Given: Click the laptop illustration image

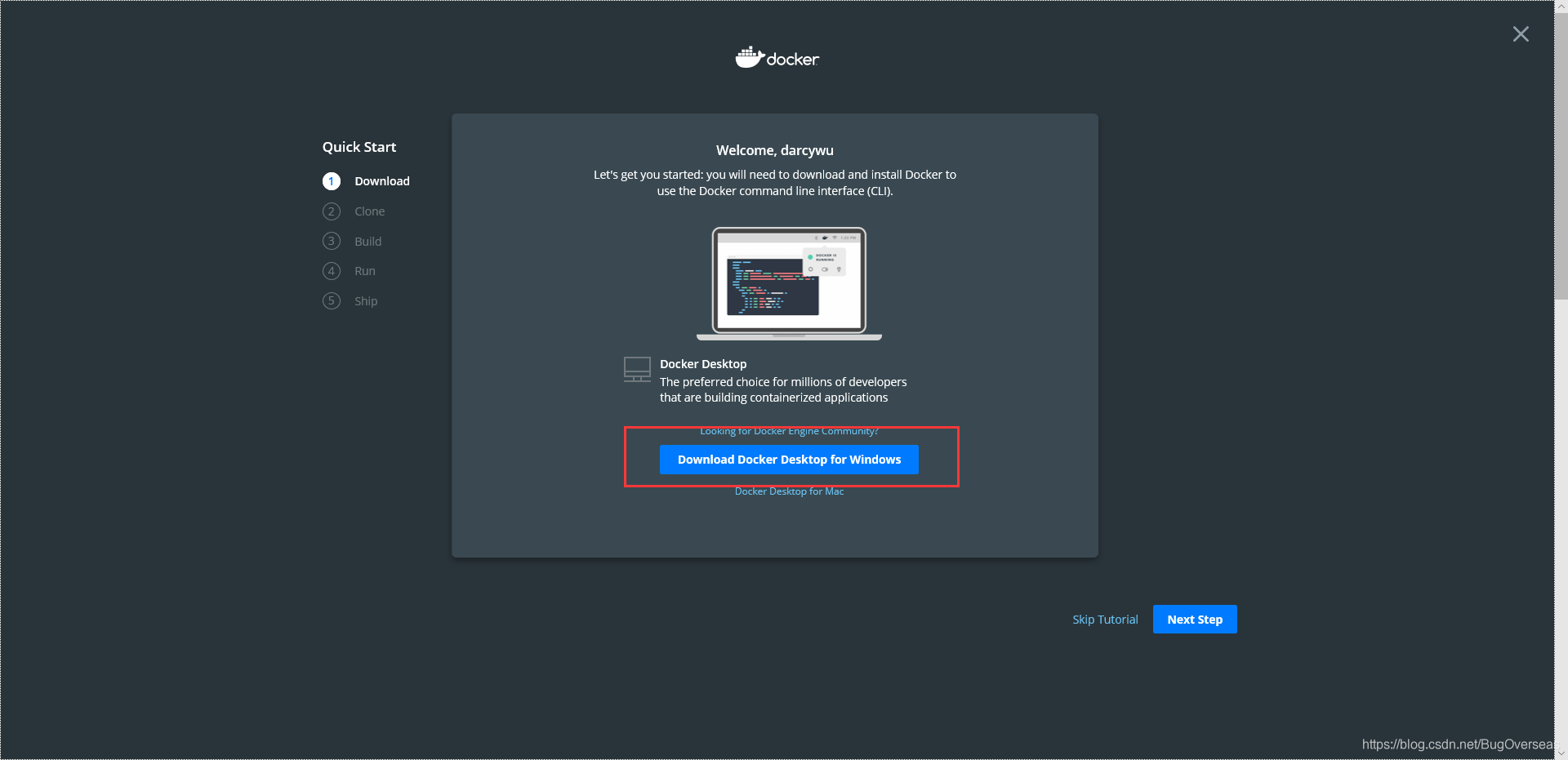Looking at the screenshot, I should coord(789,283).
